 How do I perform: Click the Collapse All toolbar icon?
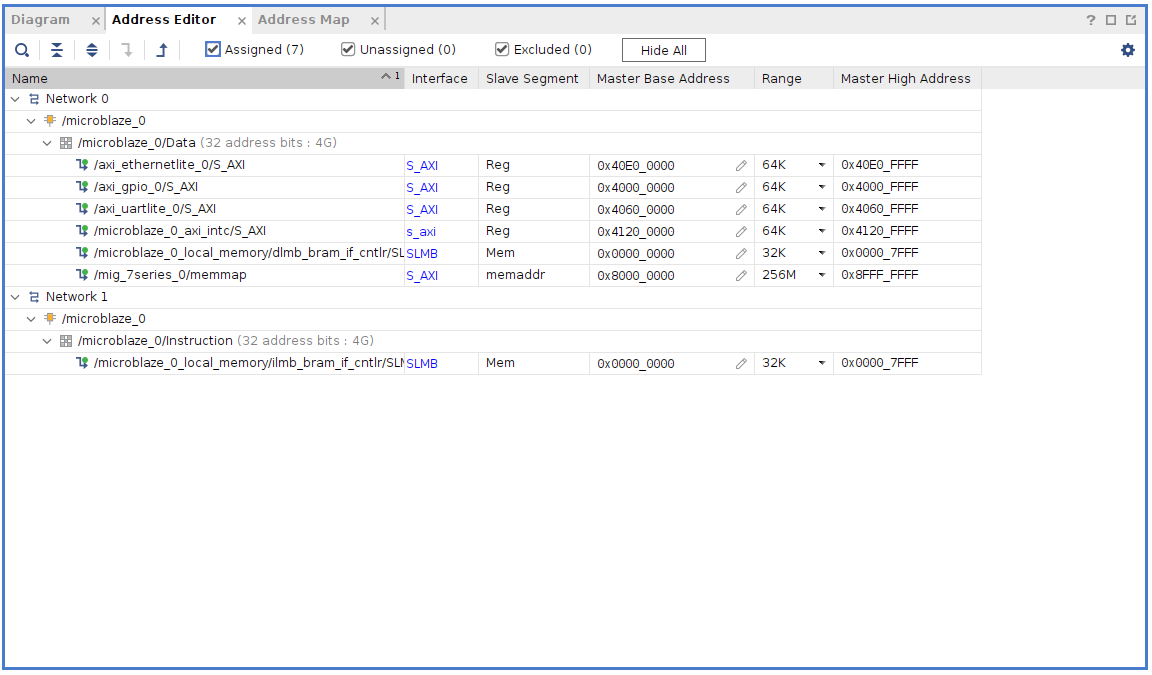57,50
